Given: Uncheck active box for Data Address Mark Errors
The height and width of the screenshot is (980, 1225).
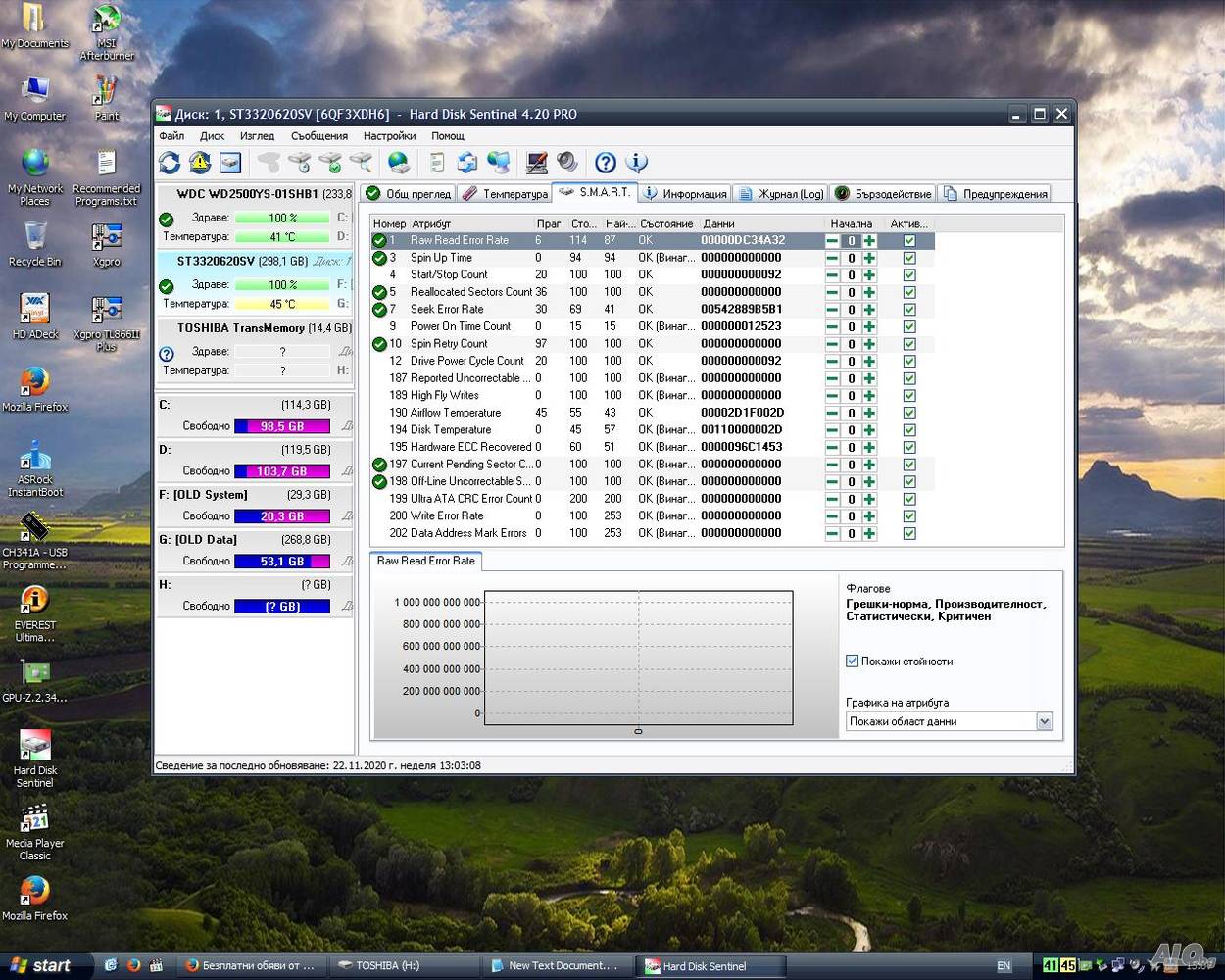Looking at the screenshot, I should click(x=909, y=533).
